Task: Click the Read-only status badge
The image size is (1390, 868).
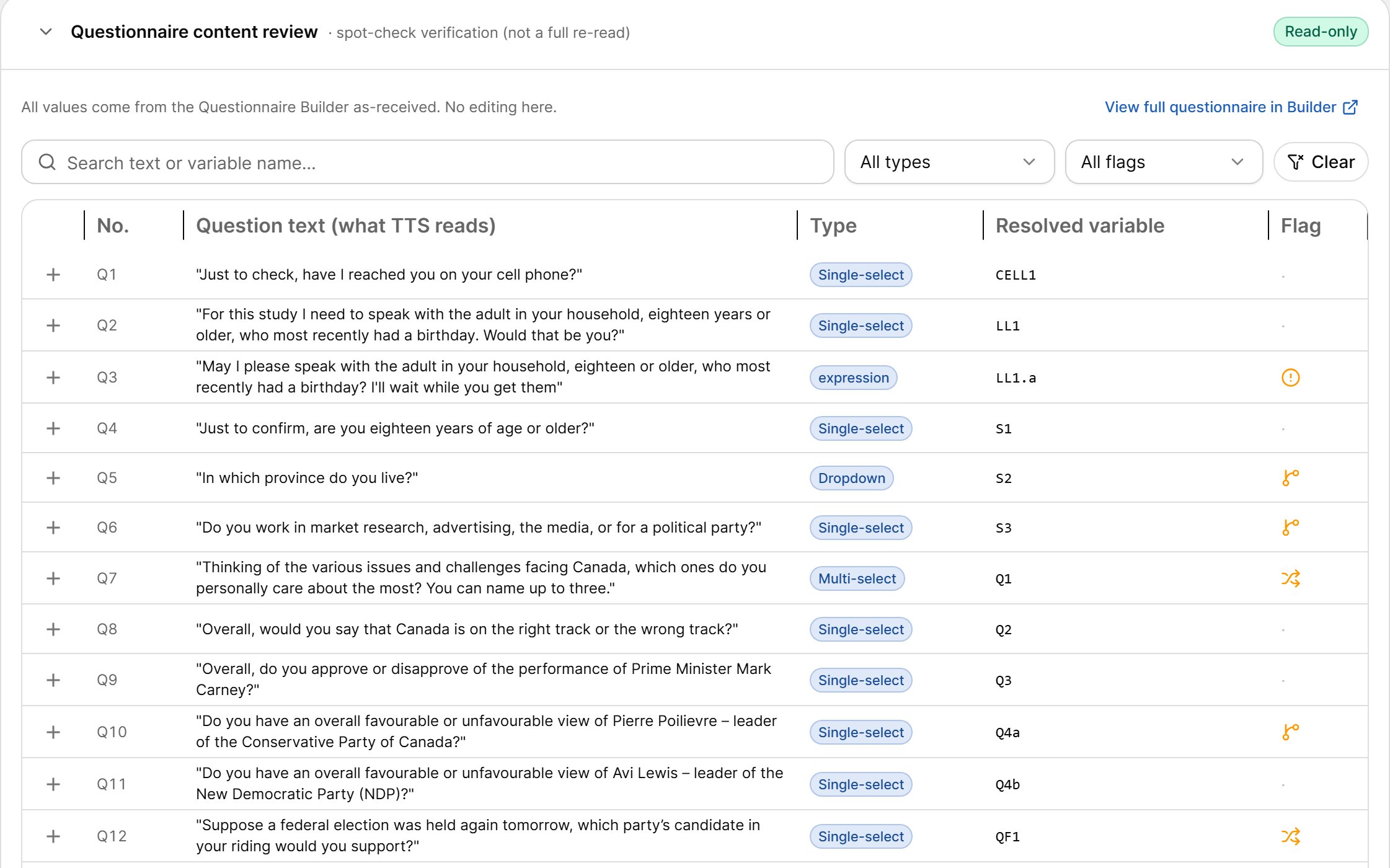Action: click(1321, 32)
